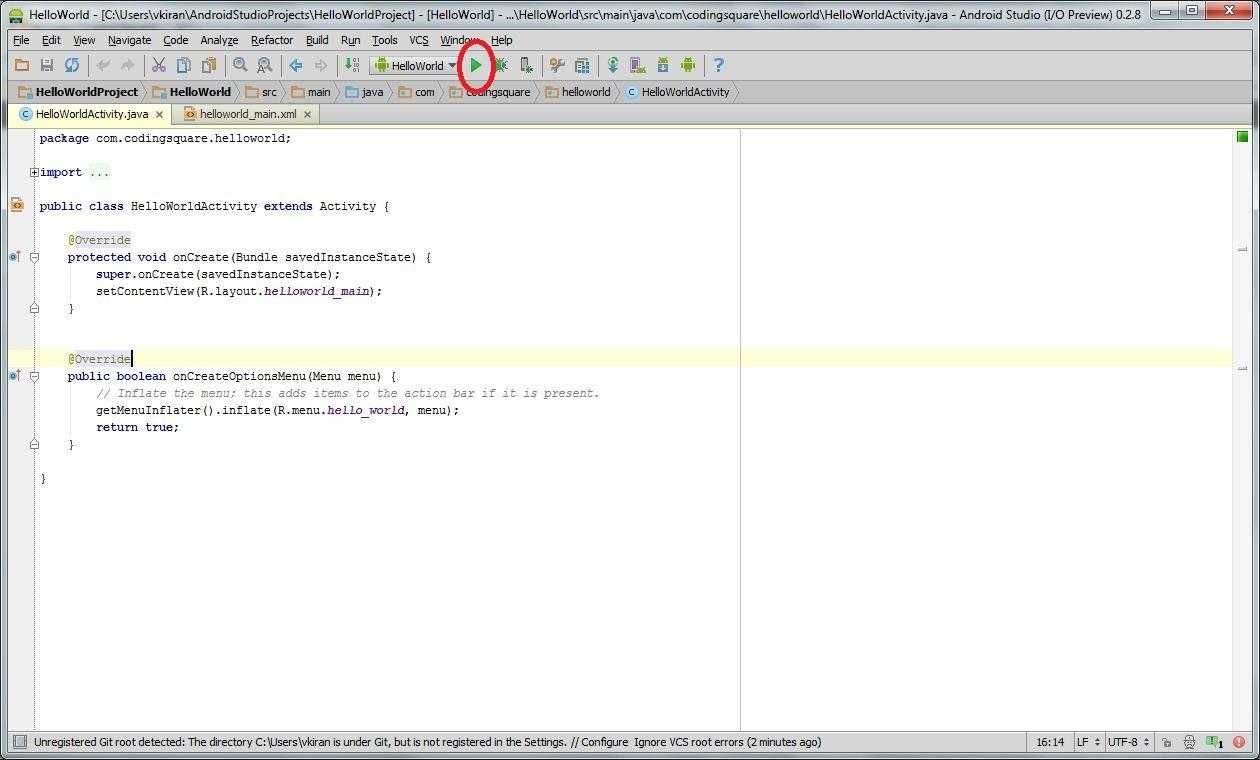
Task: Open the Build menu
Action: pyautogui.click(x=317, y=40)
